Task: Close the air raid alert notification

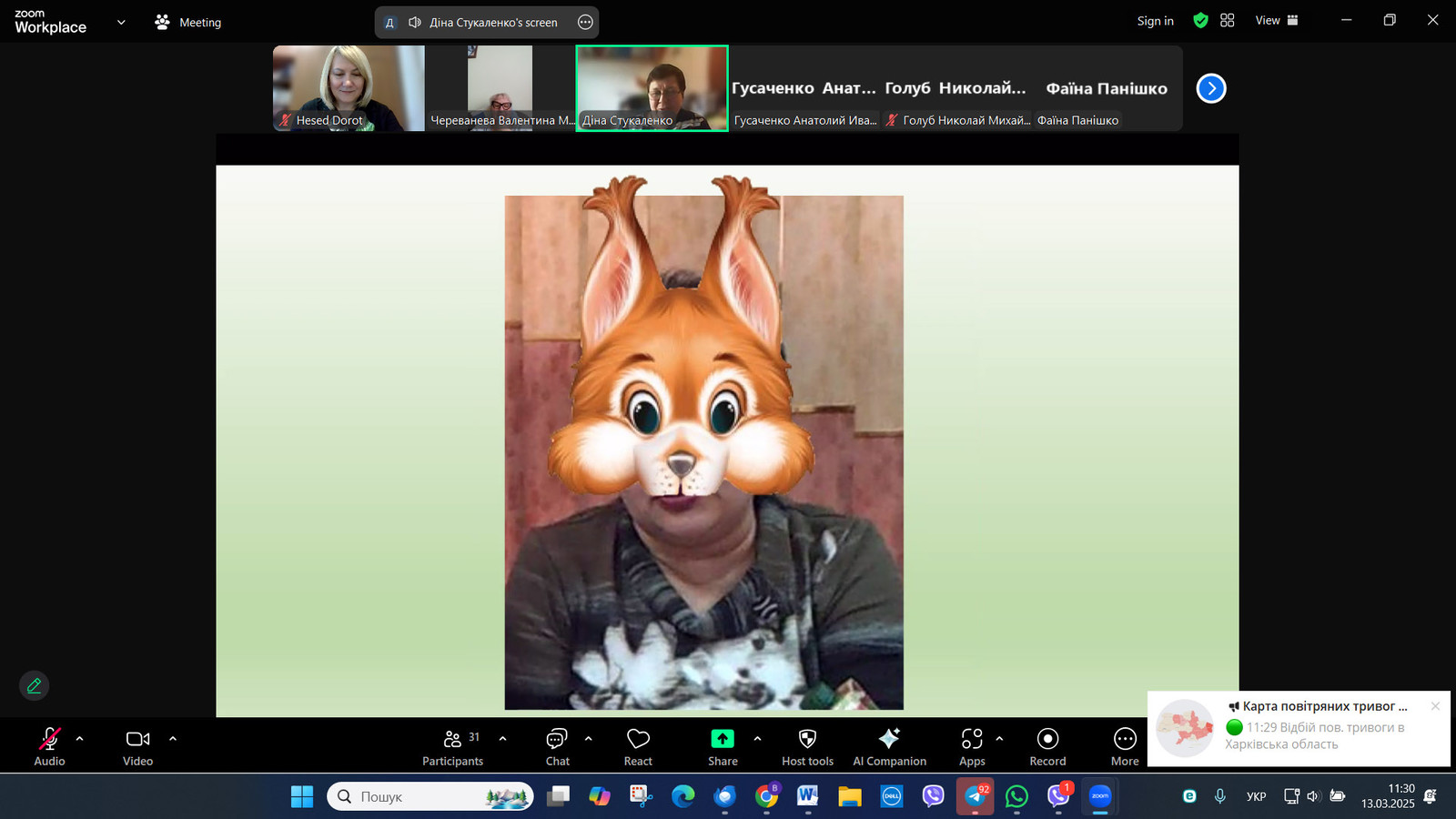Action: click(x=1435, y=706)
